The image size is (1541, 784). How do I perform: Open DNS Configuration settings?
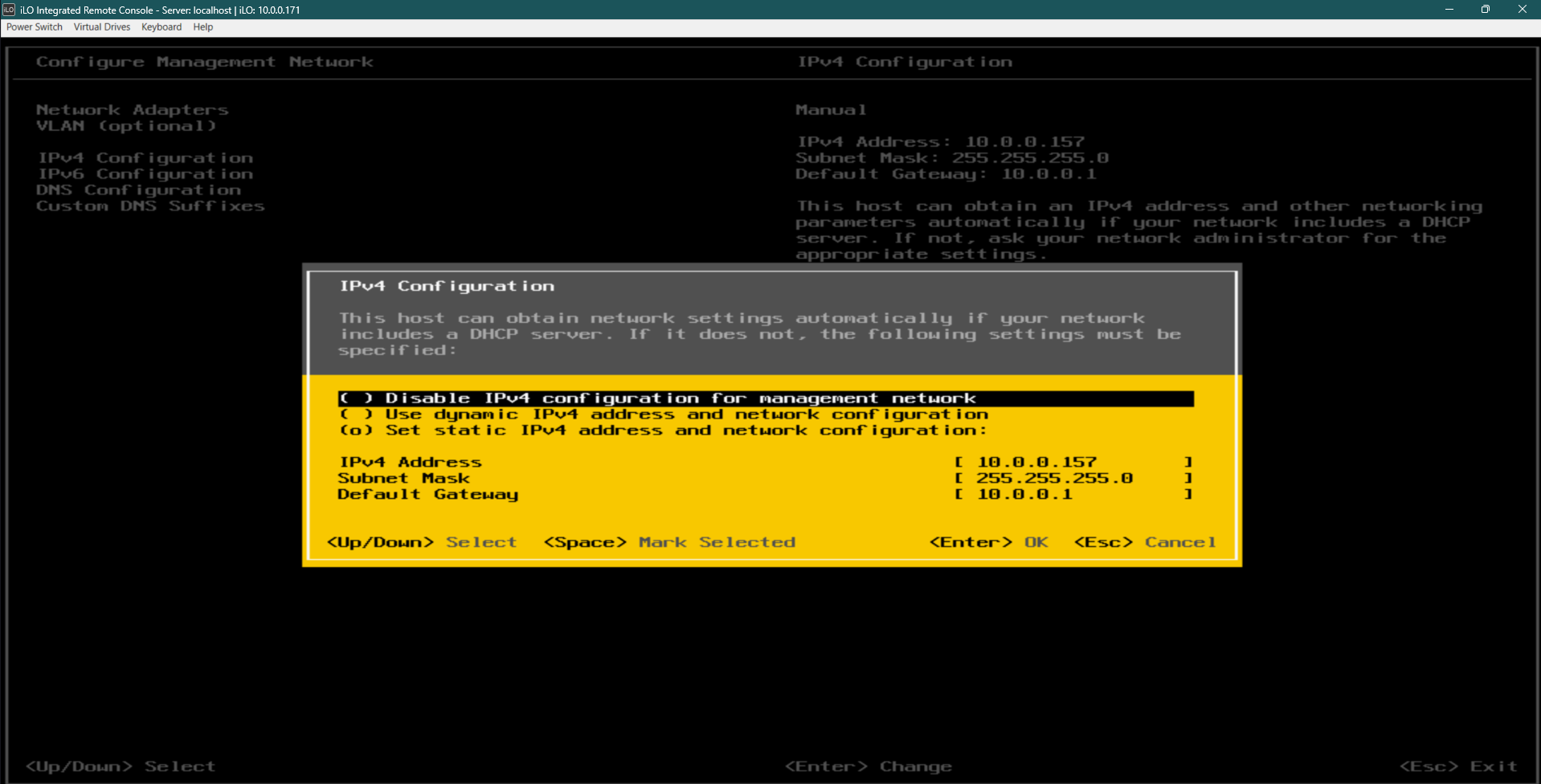138,190
